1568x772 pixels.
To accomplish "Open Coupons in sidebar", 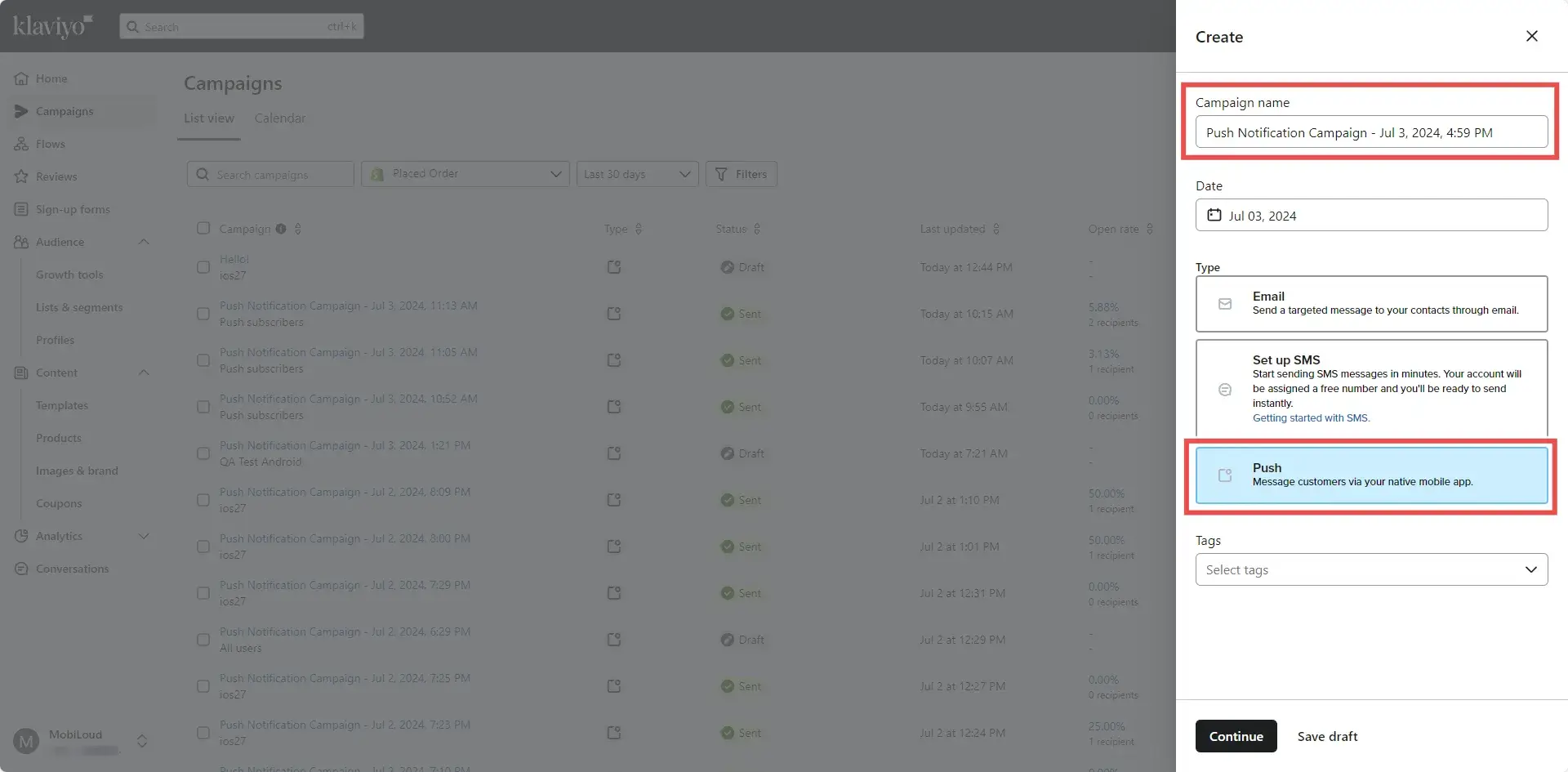I will click(59, 503).
